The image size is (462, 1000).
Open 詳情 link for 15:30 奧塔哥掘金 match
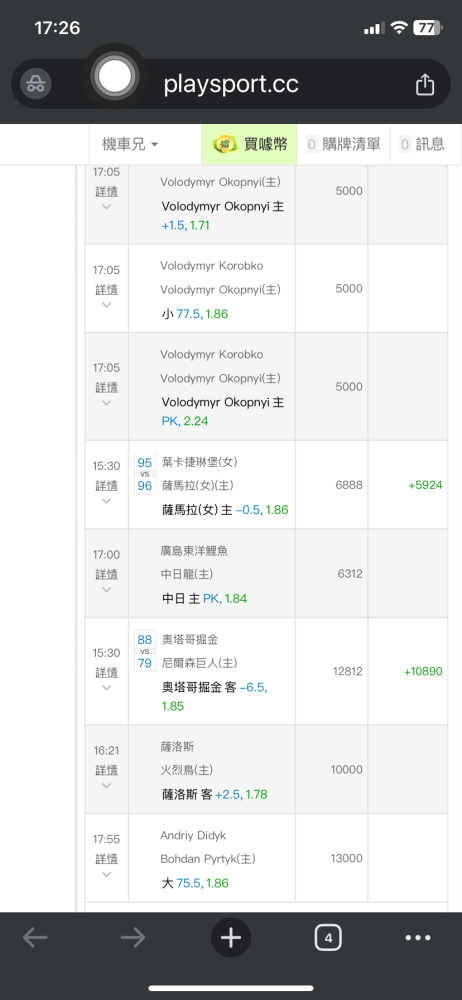tap(107, 672)
